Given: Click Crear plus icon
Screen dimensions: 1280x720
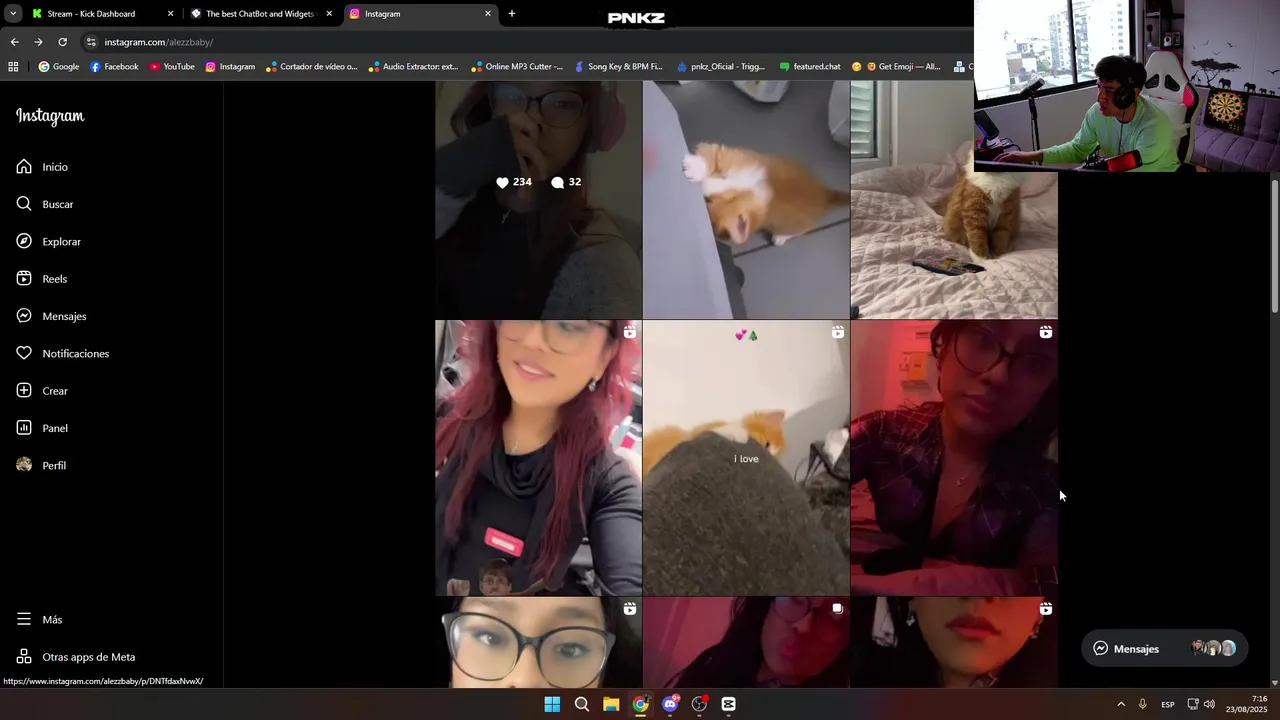Looking at the screenshot, I should (24, 391).
